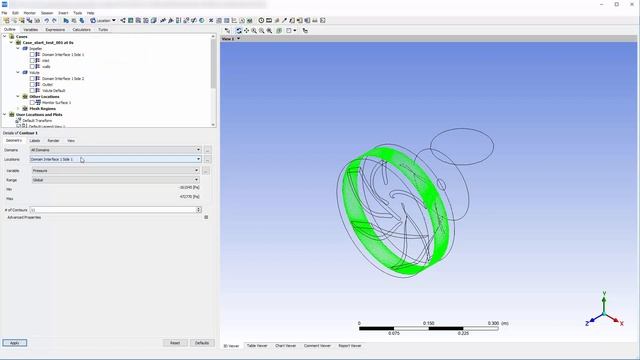Check Impeller's Domain Interface 1 Side 1 box
The image size is (640, 360).
(x=32, y=54)
